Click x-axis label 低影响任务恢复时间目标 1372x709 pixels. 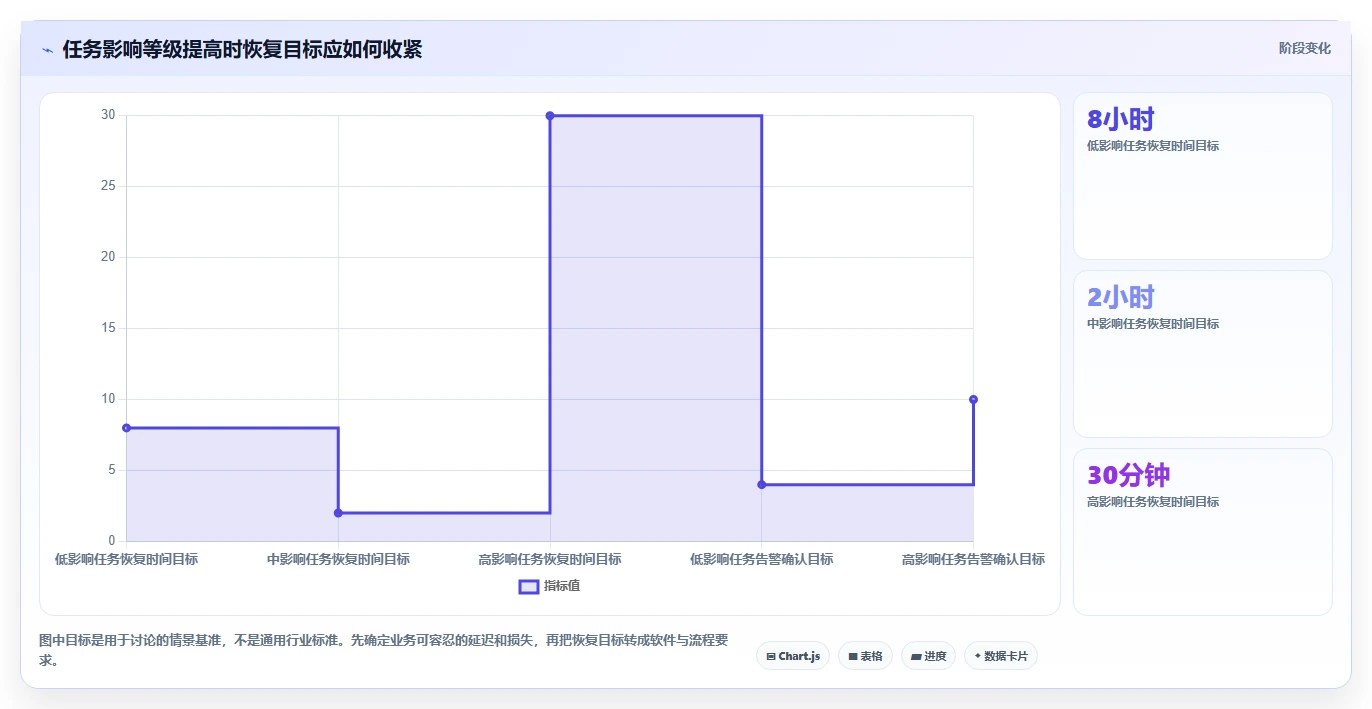pos(126,559)
